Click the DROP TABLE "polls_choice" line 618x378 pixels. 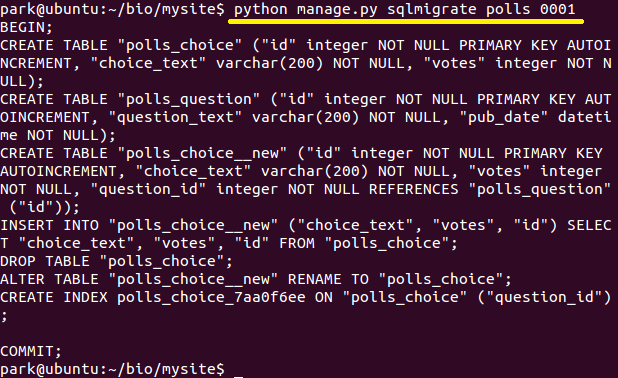pyautogui.click(x=116, y=261)
